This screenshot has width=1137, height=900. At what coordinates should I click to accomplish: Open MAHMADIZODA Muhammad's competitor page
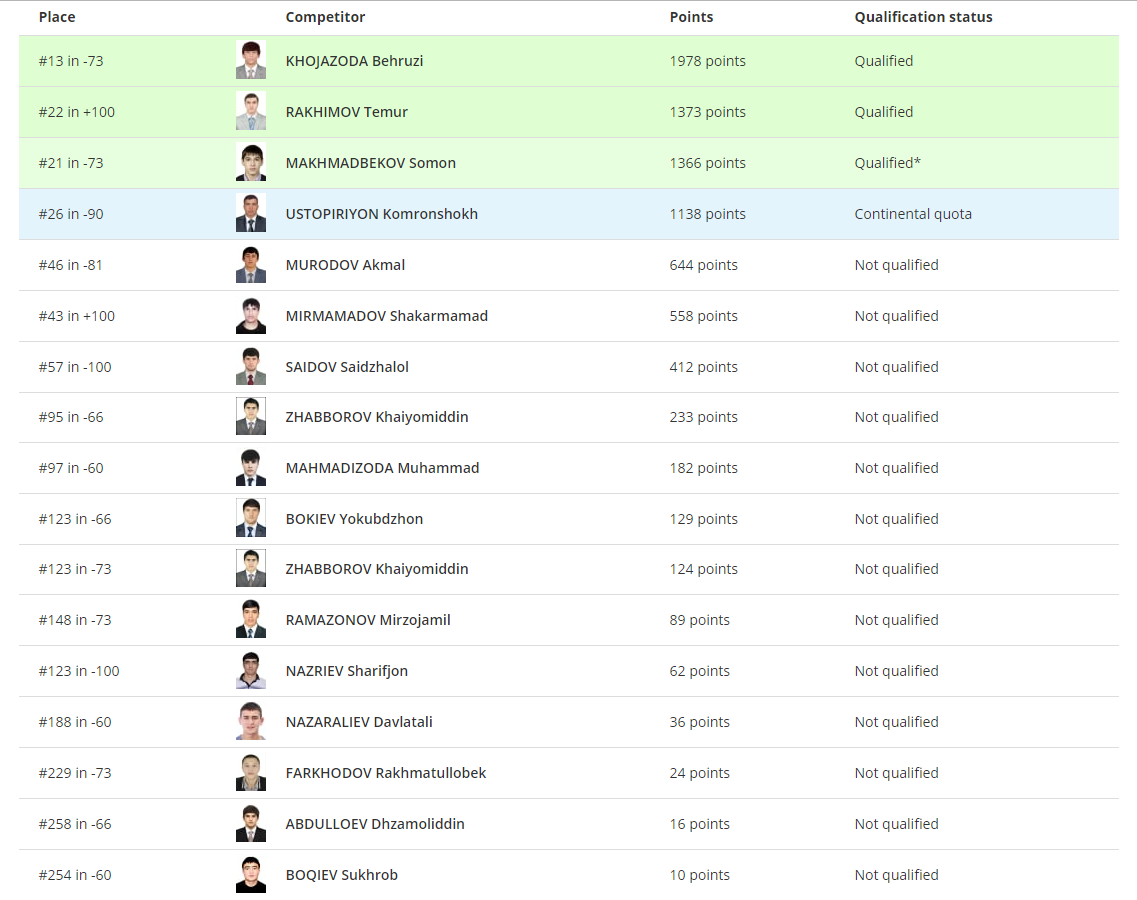(382, 468)
